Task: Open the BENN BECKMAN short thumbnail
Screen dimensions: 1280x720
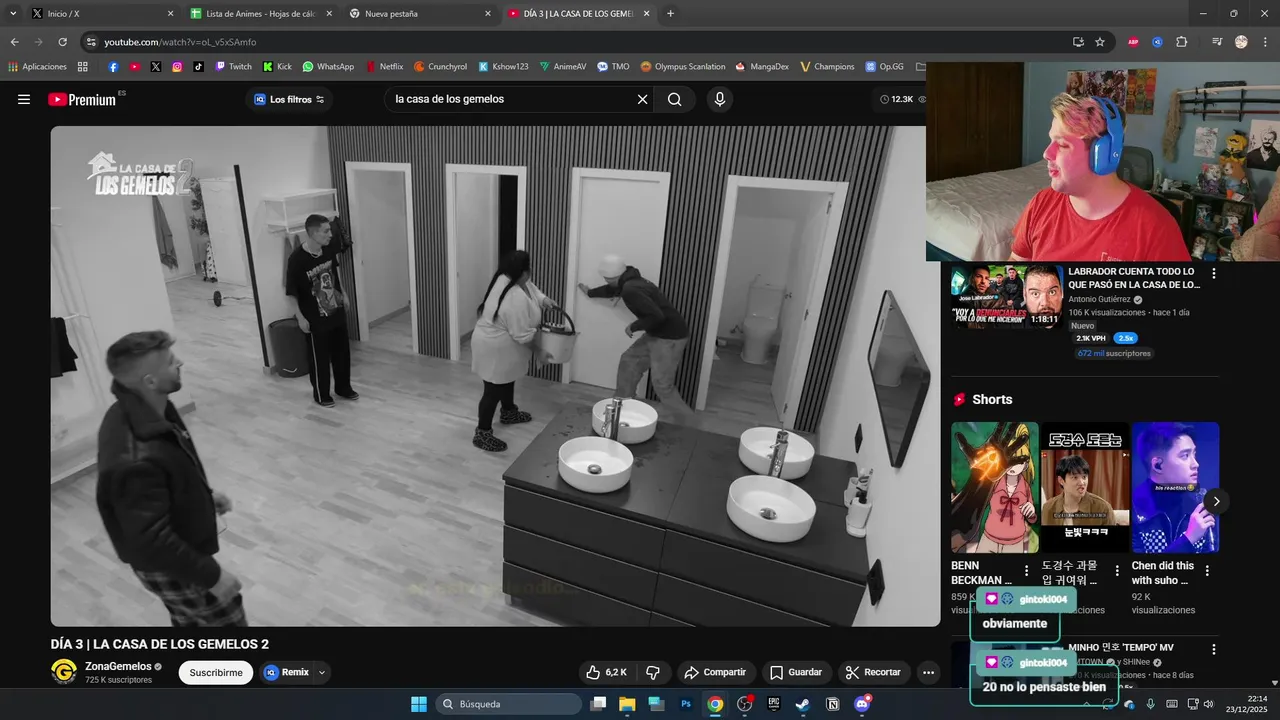Action: coord(995,487)
